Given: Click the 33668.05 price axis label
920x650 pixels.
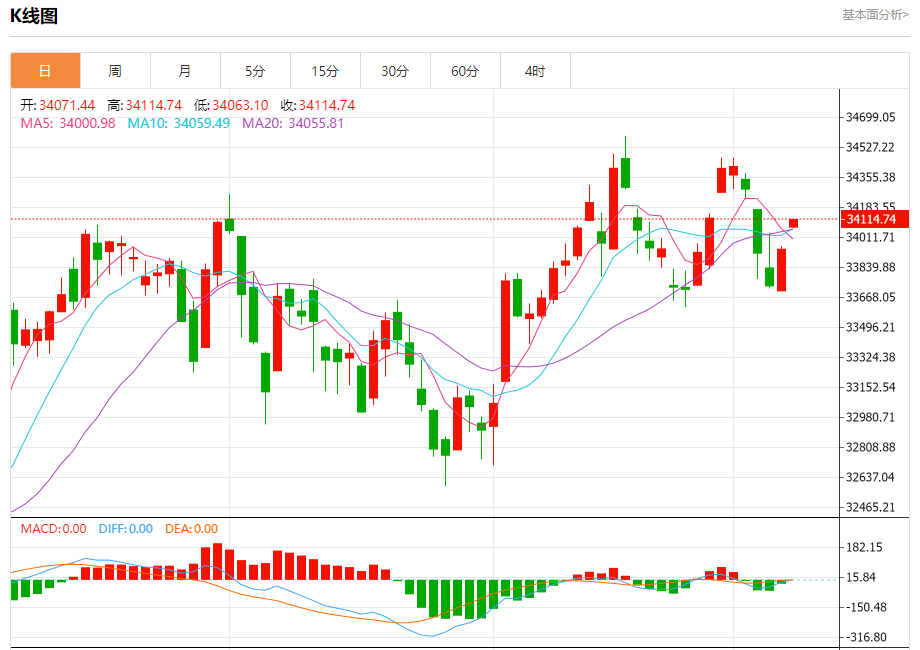Looking at the screenshot, I should [x=871, y=297].
